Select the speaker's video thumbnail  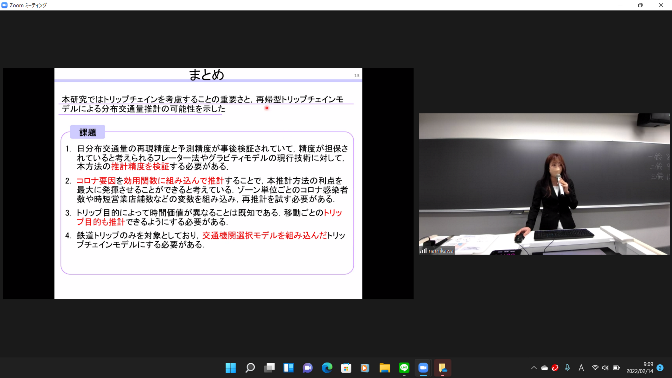[x=544, y=184]
